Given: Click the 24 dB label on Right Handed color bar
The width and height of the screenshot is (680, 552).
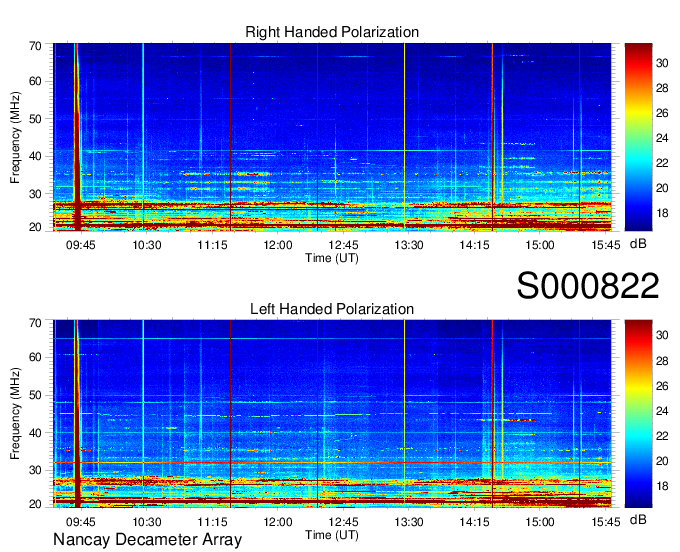Looking at the screenshot, I should pyautogui.click(x=662, y=138).
